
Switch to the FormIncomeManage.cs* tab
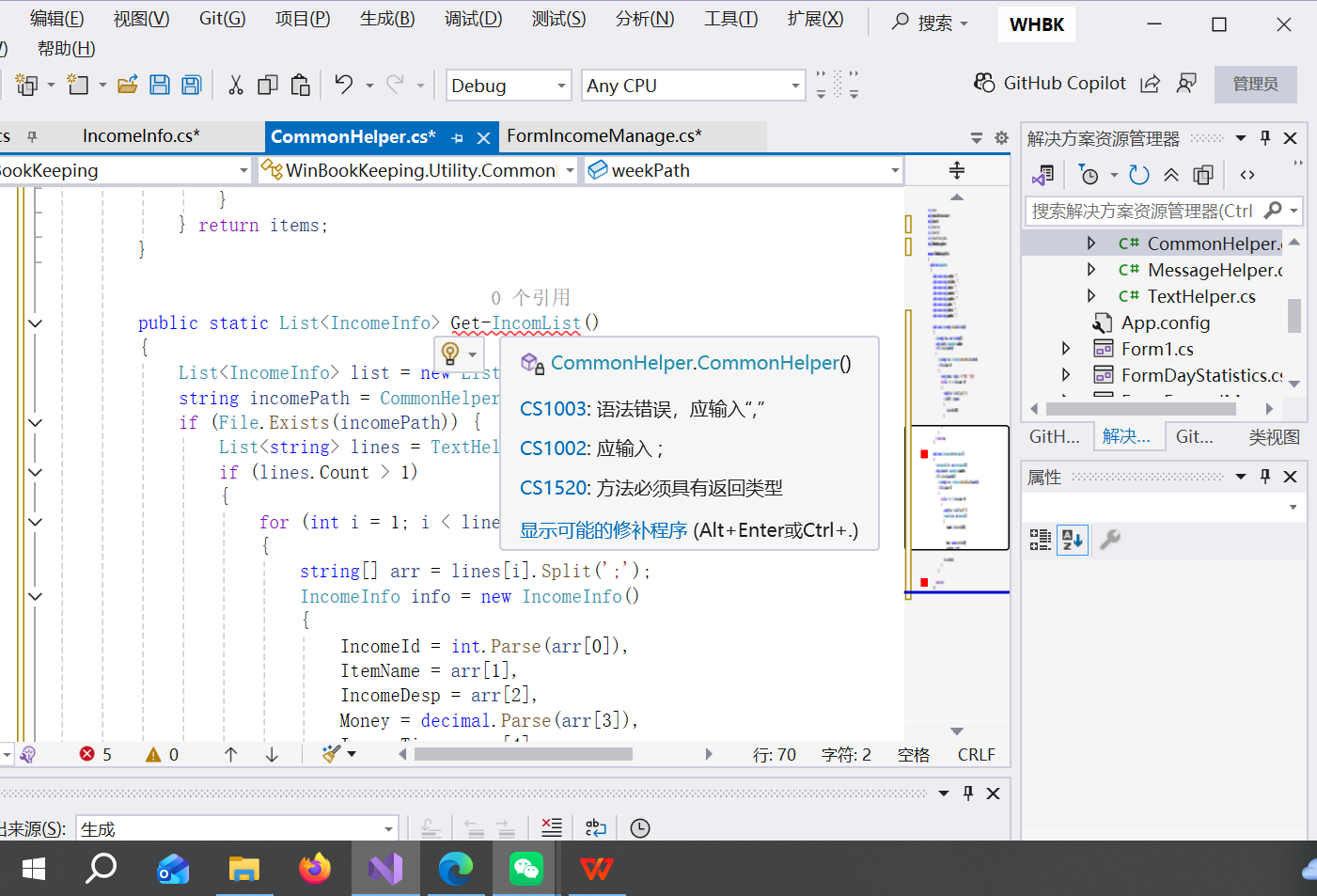click(x=604, y=136)
